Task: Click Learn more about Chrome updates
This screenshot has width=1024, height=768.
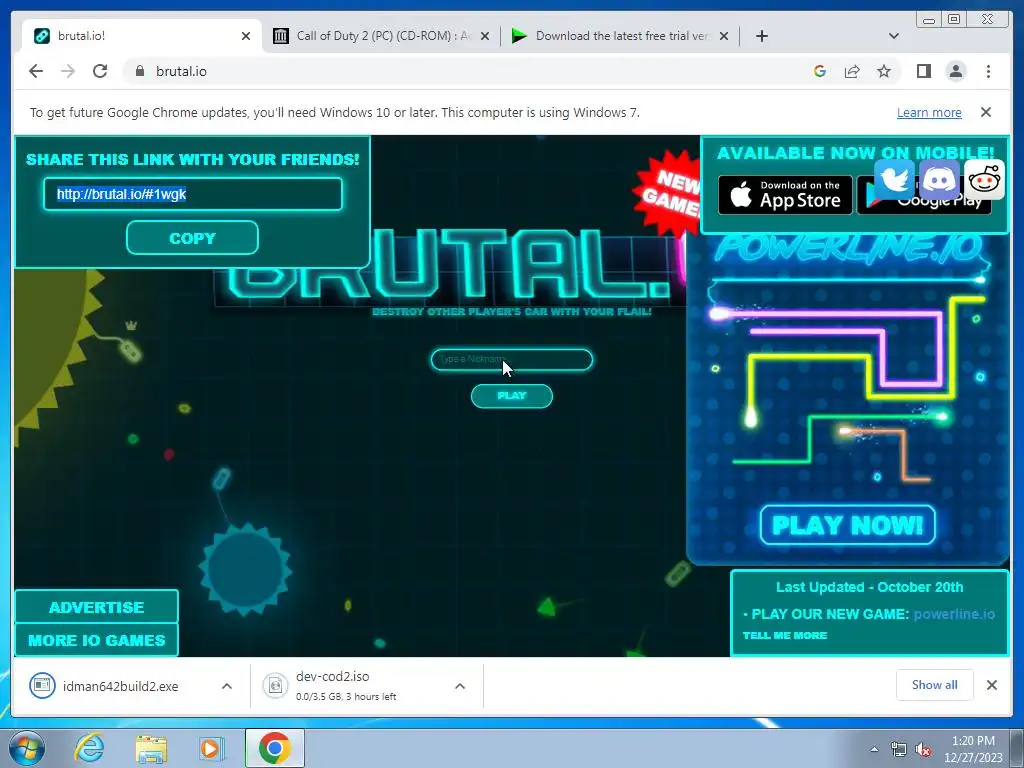Action: (x=929, y=112)
